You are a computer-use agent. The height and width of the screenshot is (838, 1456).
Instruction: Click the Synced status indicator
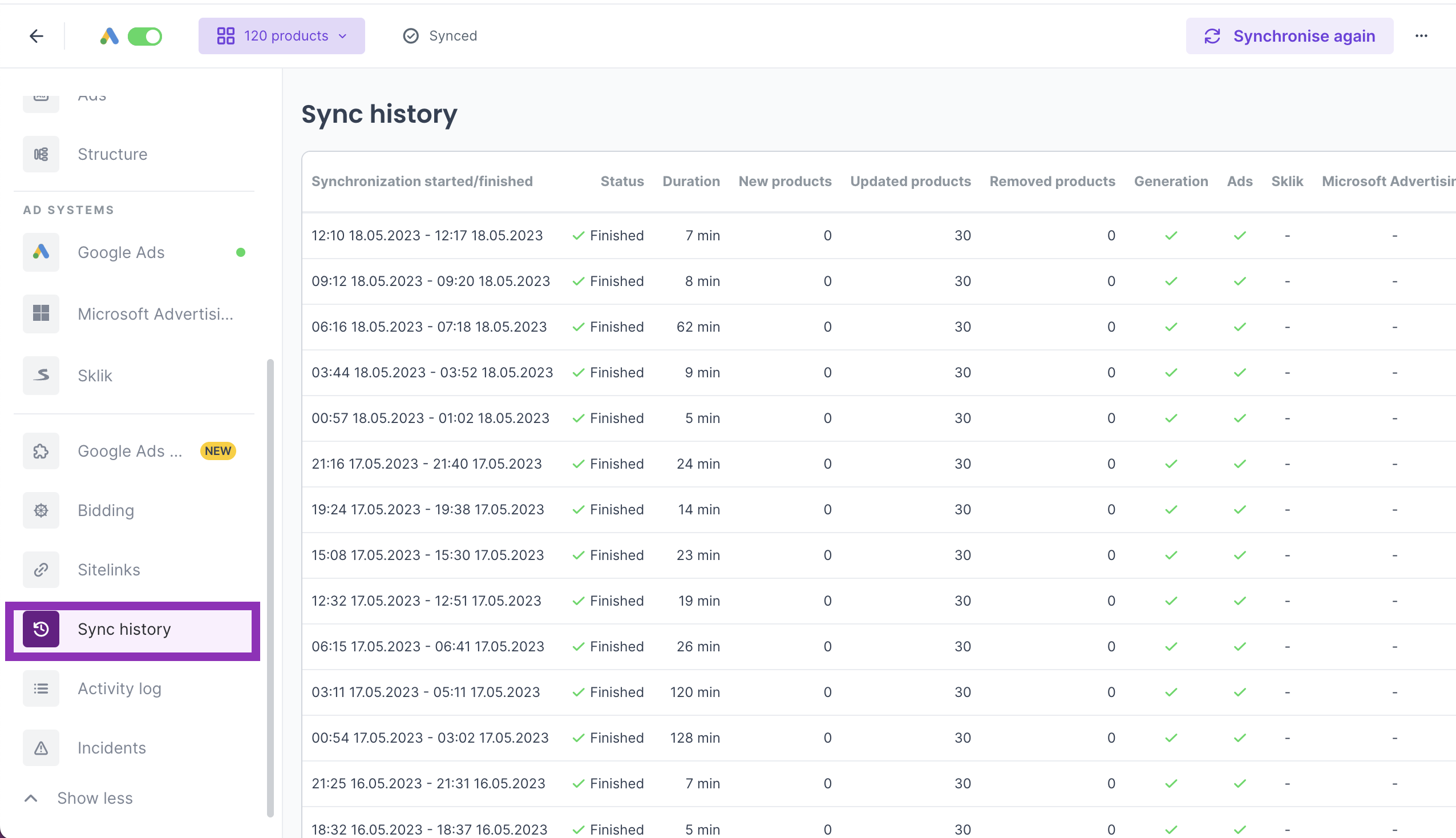tap(440, 36)
